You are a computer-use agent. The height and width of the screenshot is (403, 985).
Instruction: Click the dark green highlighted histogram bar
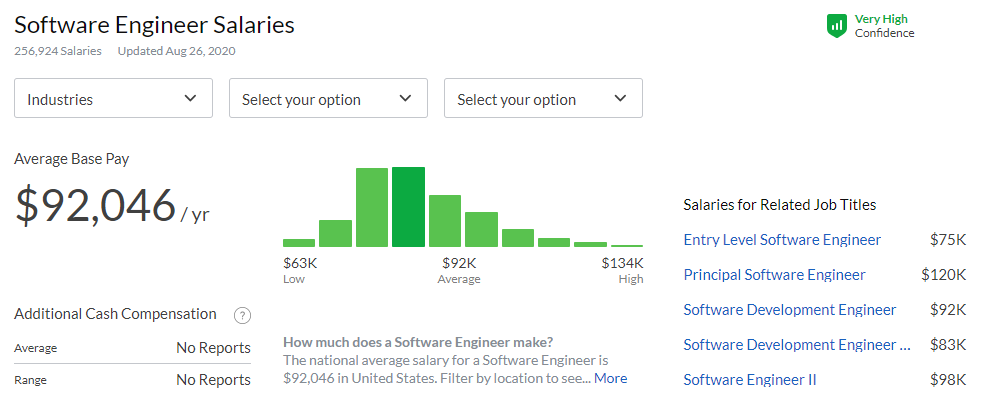(x=408, y=207)
